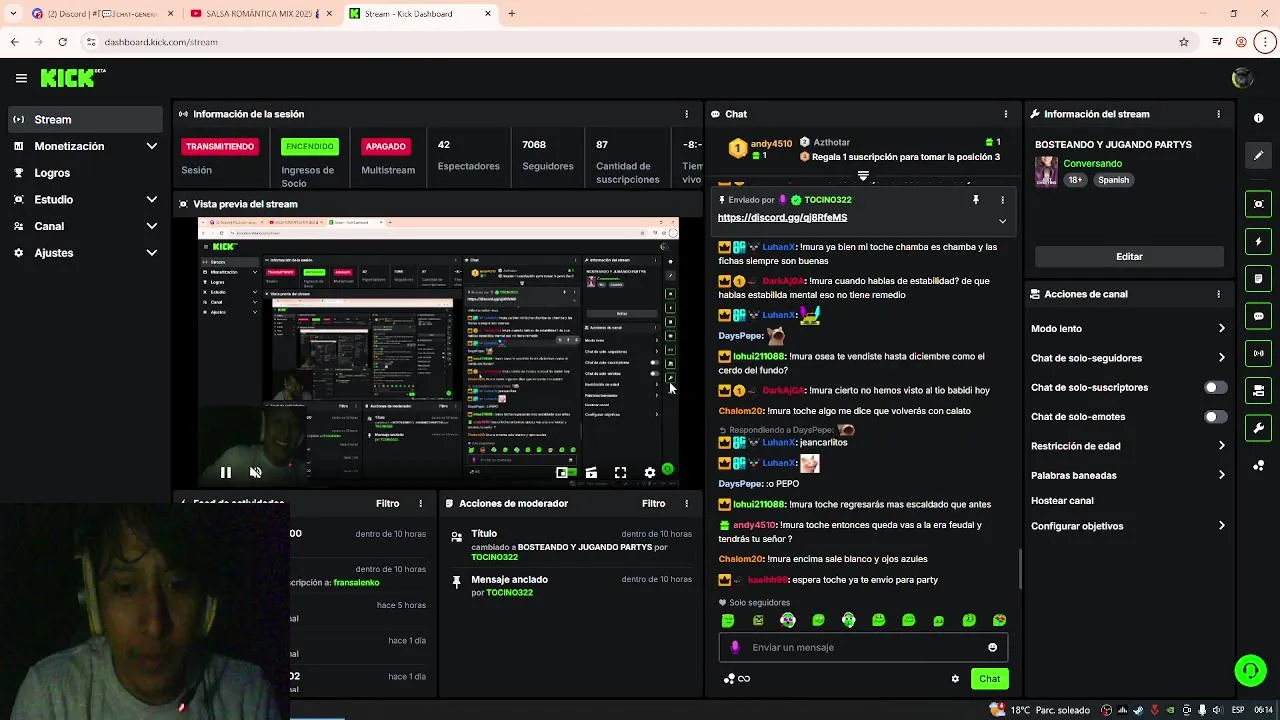Click the green Chat send button
The height and width of the screenshot is (720, 1280).
point(989,679)
